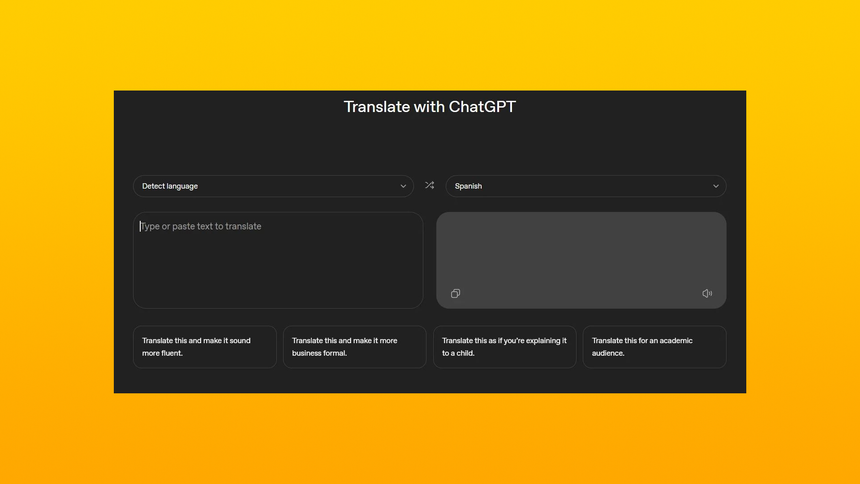The width and height of the screenshot is (860, 484).
Task: Focus the 'Type or paste text to translate' box
Action: tap(278, 260)
